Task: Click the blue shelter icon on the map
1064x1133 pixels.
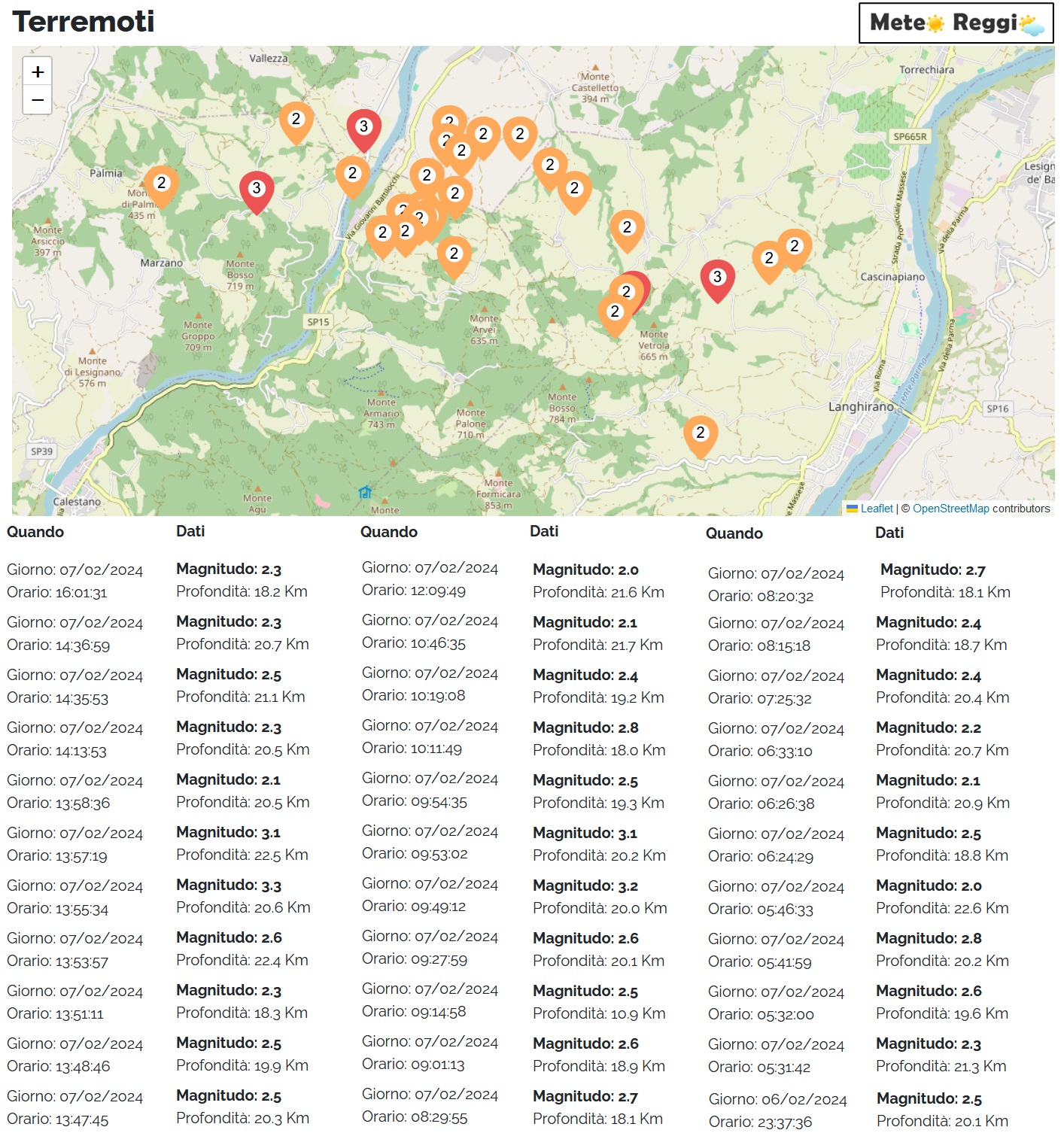Action: 365,493
